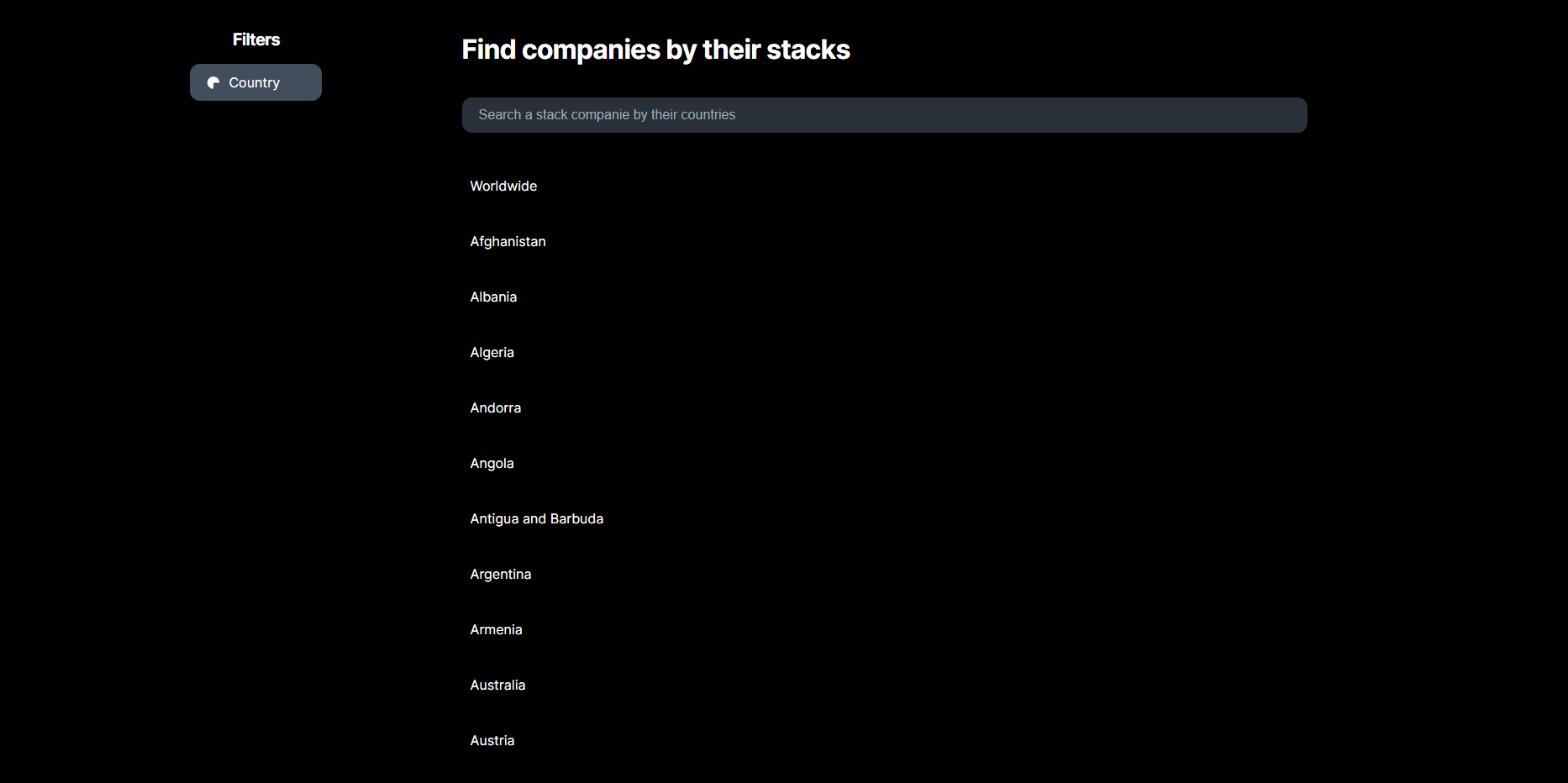Open Argentina in the country list
This screenshot has height=783, width=1568.
(500, 575)
